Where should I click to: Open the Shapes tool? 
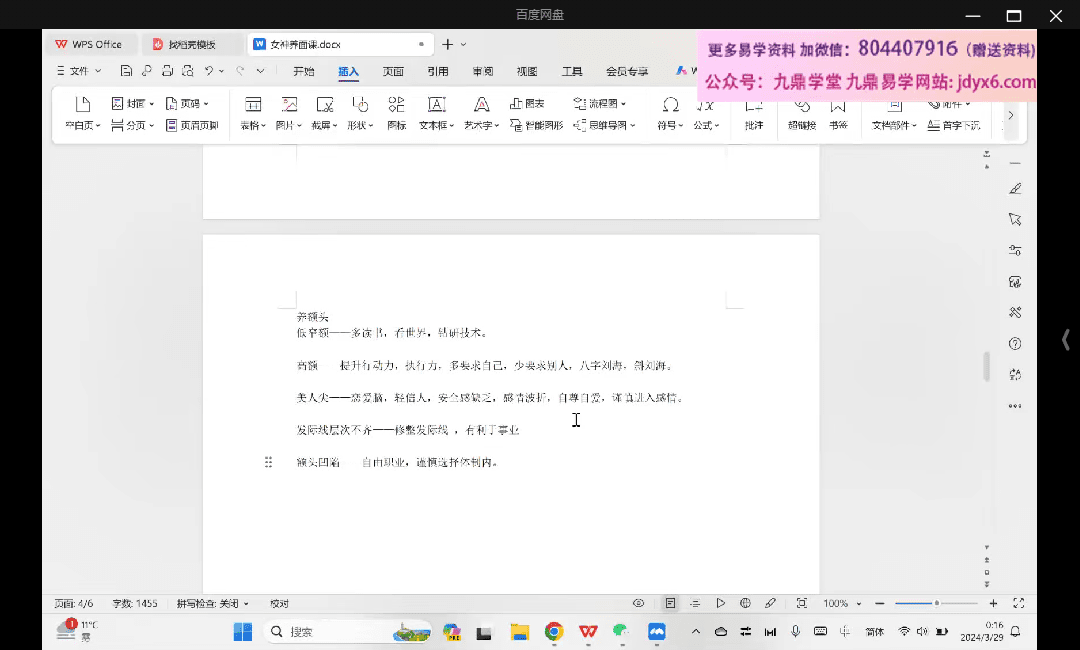[x=360, y=105]
